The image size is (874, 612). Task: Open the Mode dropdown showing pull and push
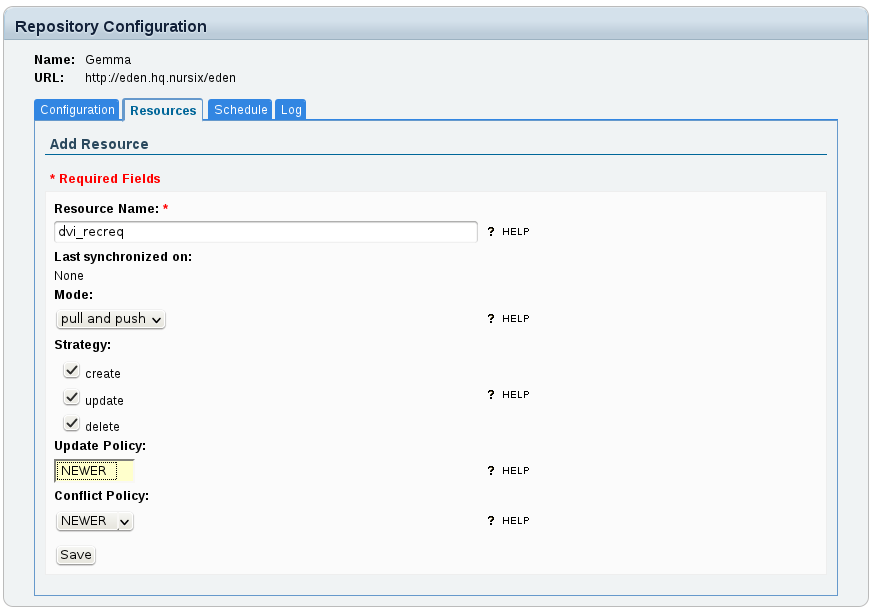click(110, 319)
